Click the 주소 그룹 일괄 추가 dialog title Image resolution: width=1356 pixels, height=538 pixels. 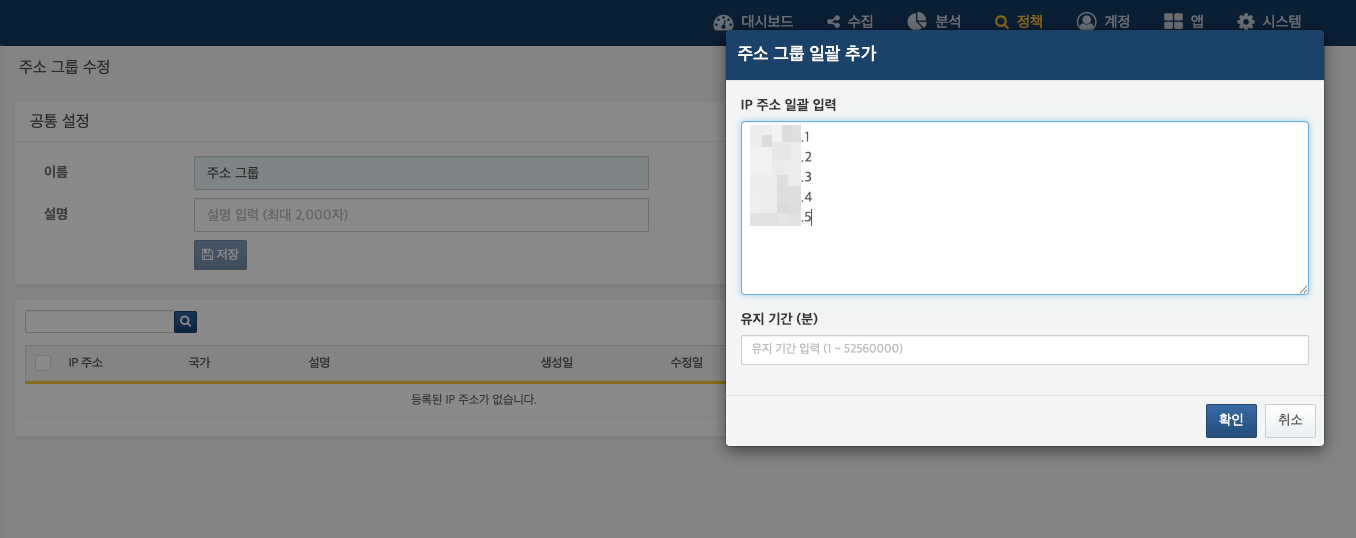(x=807, y=54)
